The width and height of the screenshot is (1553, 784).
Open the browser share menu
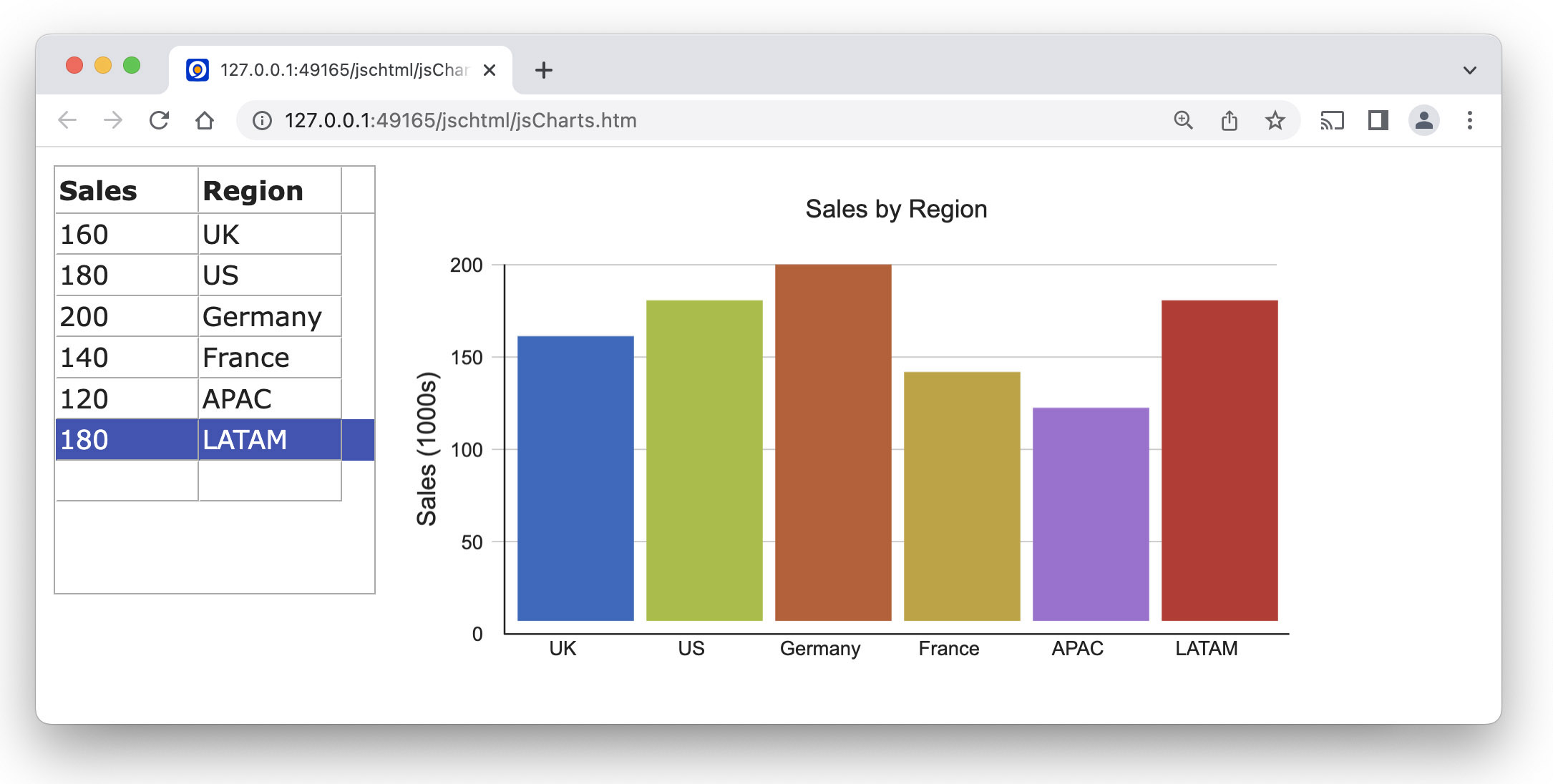1230,120
